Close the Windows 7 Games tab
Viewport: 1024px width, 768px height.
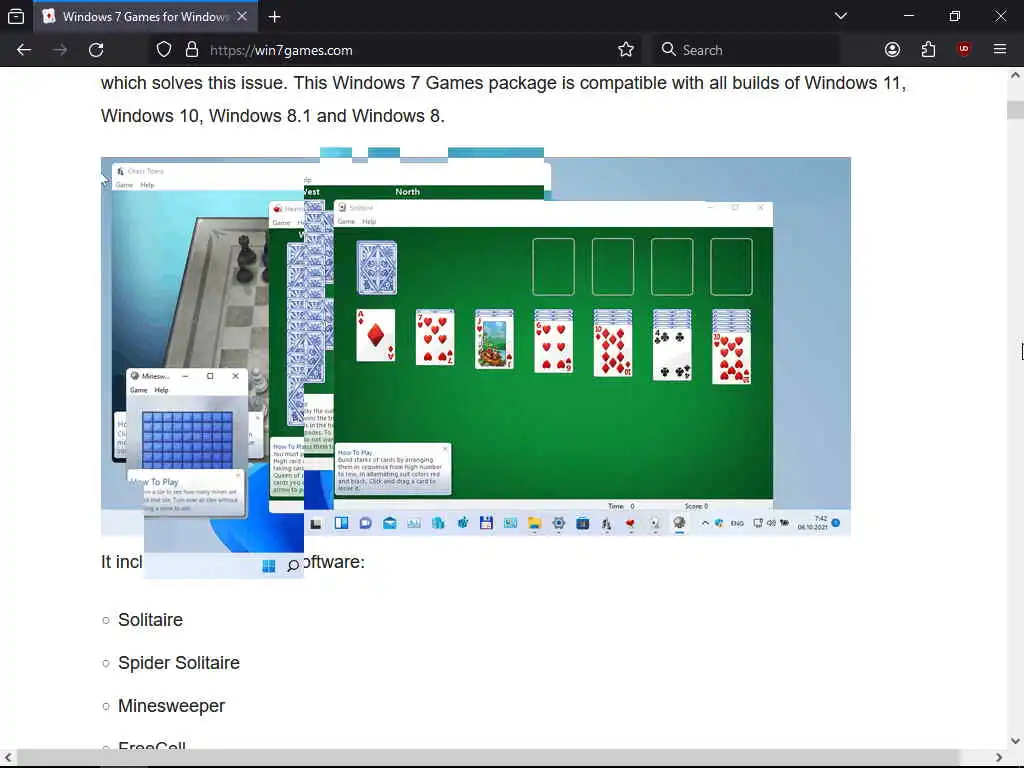coord(242,16)
